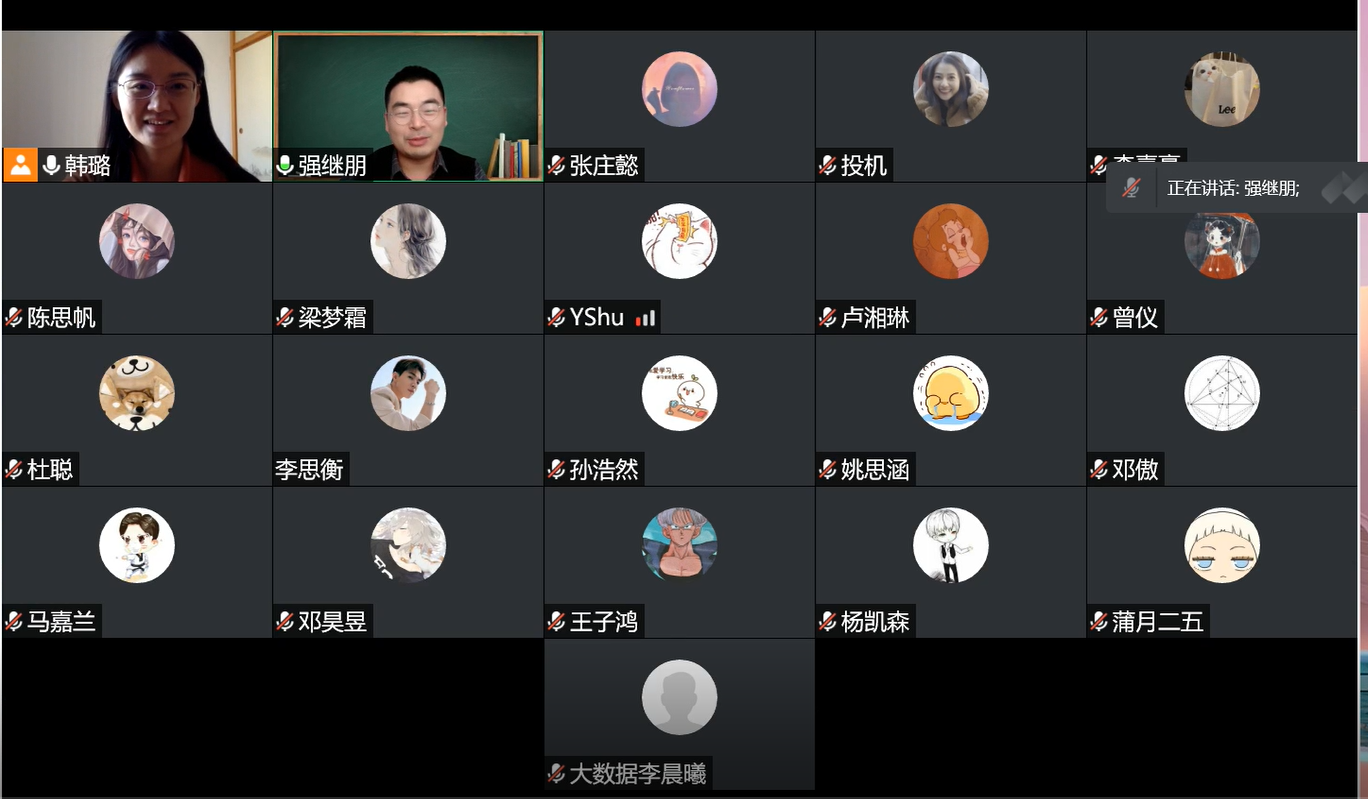Click the muted microphone icon beside 蒲月二五

(1099, 622)
